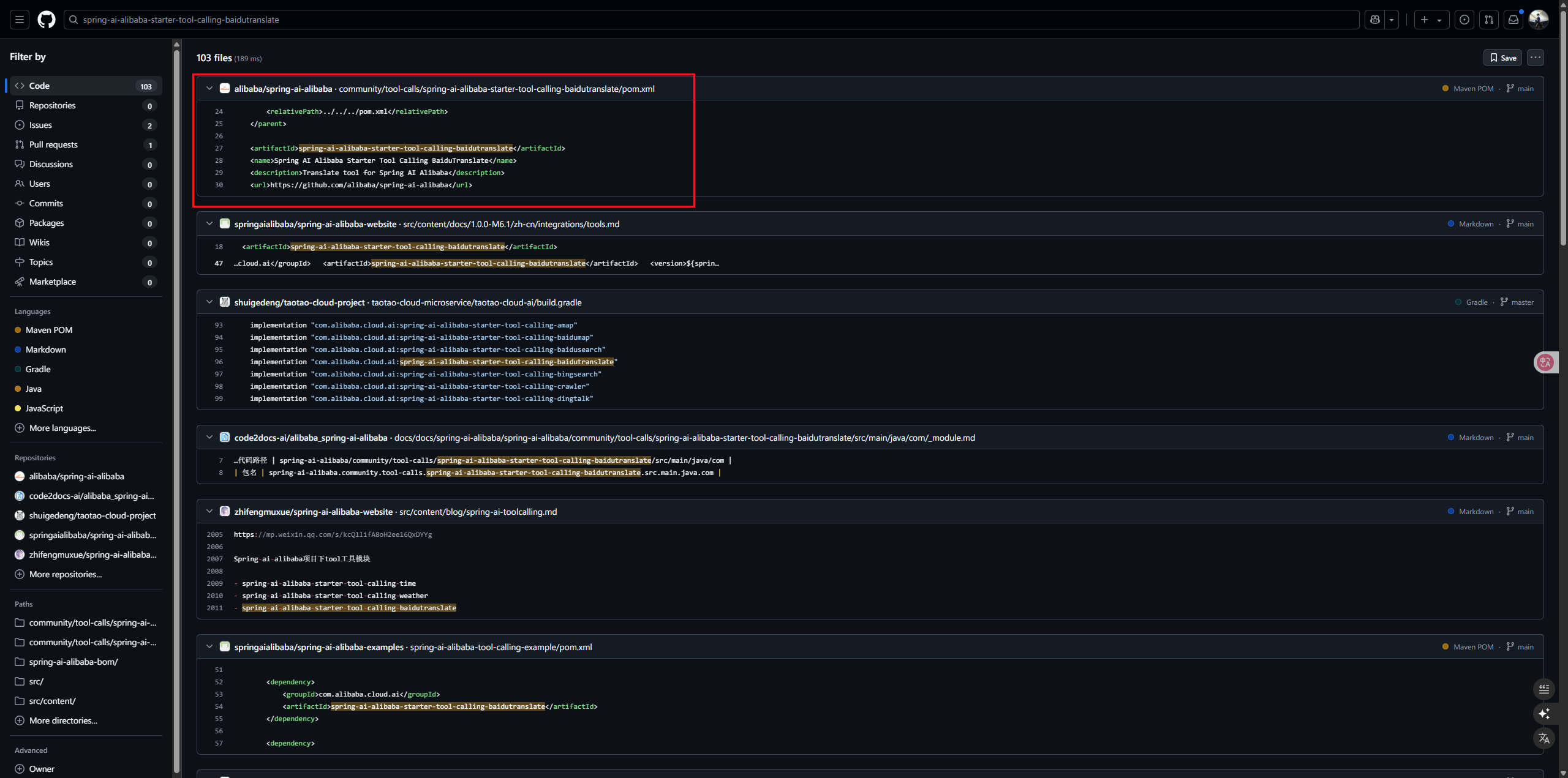This screenshot has width=1568, height=778.
Task: Open code2docs-ai/alibaba_spring-ai-alibaba repository link
Action: coord(311,438)
